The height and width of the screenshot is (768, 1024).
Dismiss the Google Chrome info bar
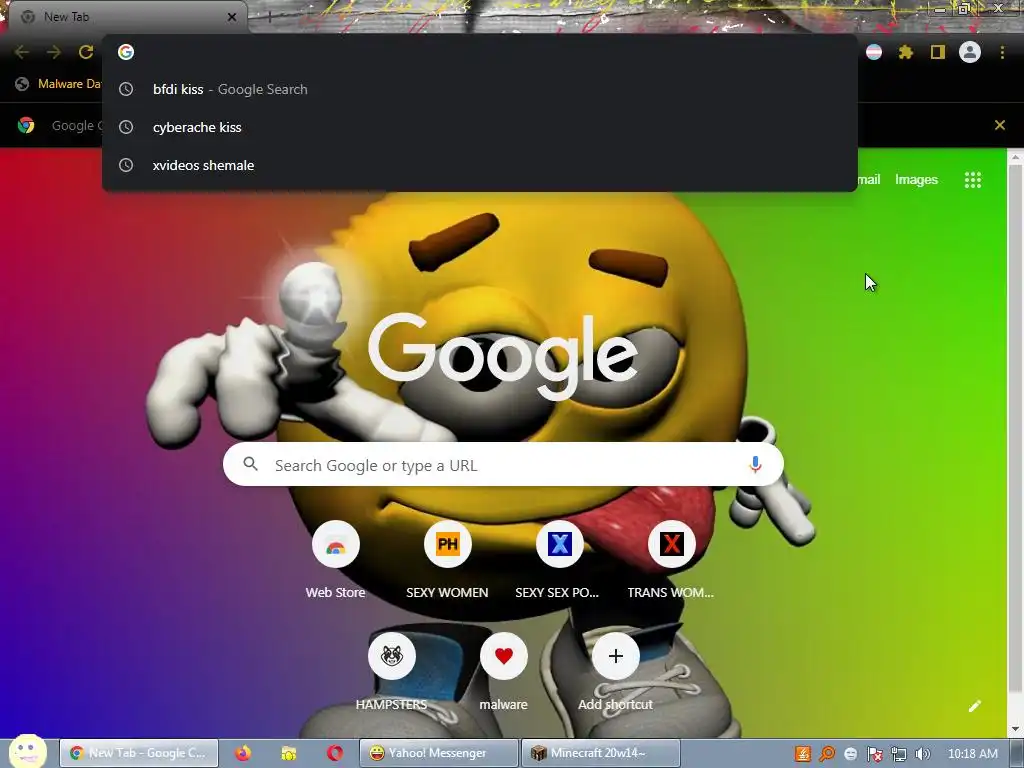pos(999,125)
